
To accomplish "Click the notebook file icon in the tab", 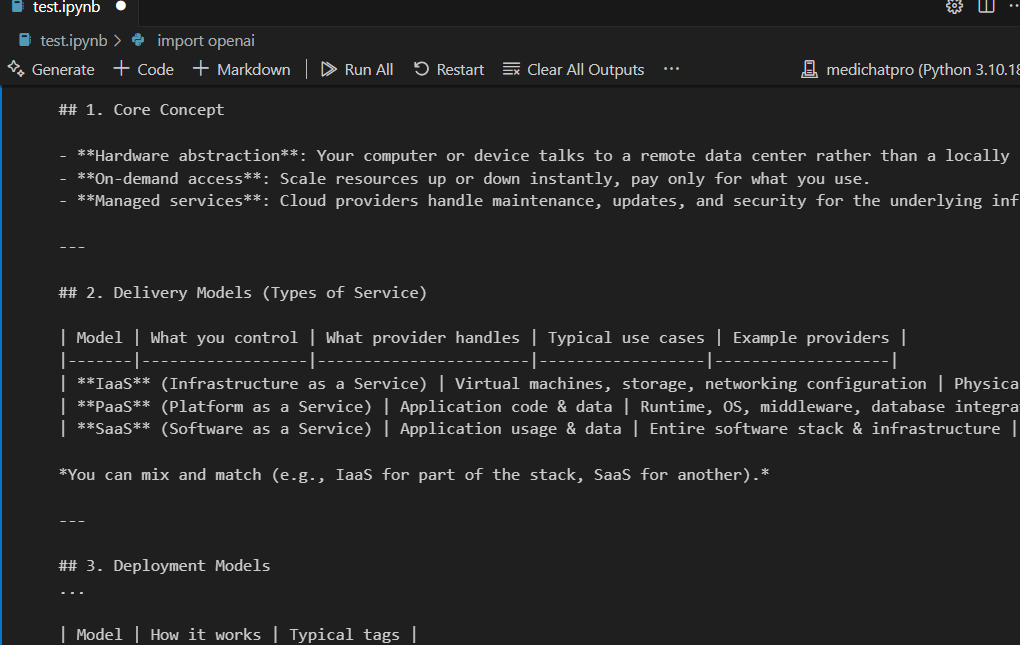I will click(x=17, y=7).
